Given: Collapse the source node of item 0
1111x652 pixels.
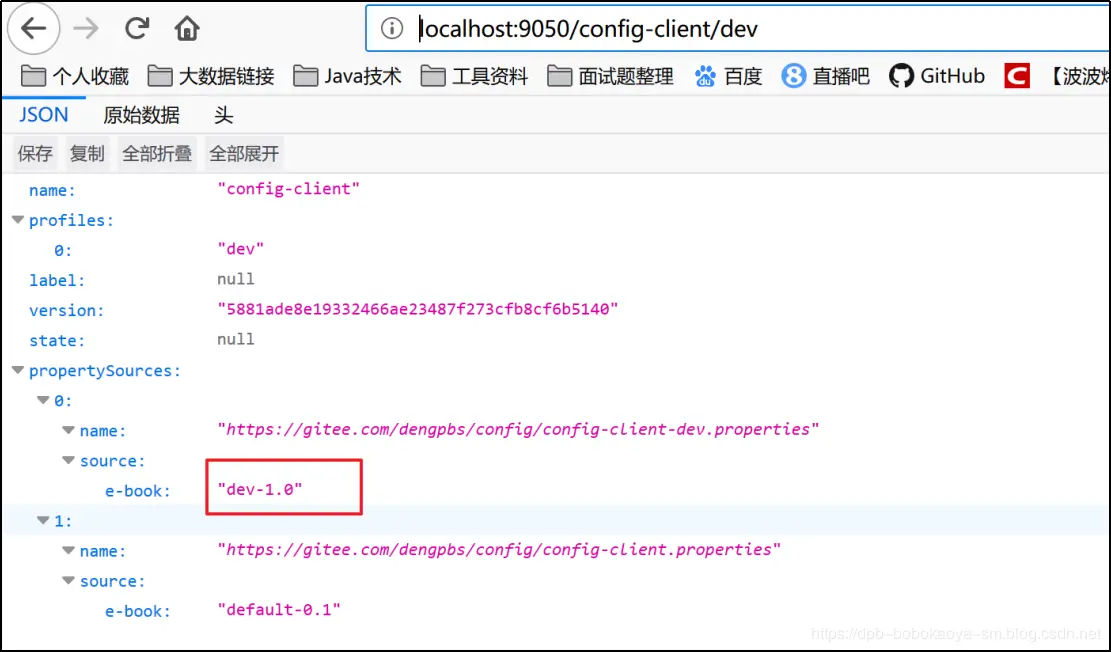Looking at the screenshot, I should (x=69, y=461).
